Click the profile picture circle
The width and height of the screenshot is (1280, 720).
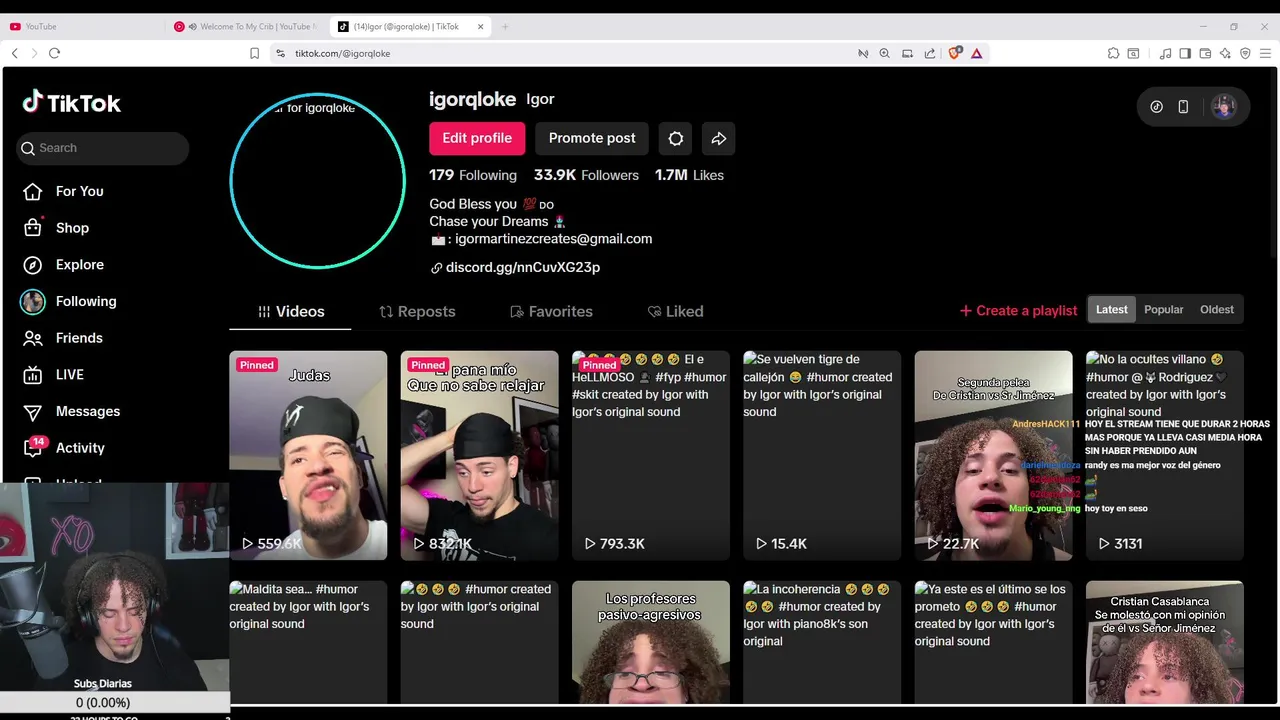[x=317, y=181]
